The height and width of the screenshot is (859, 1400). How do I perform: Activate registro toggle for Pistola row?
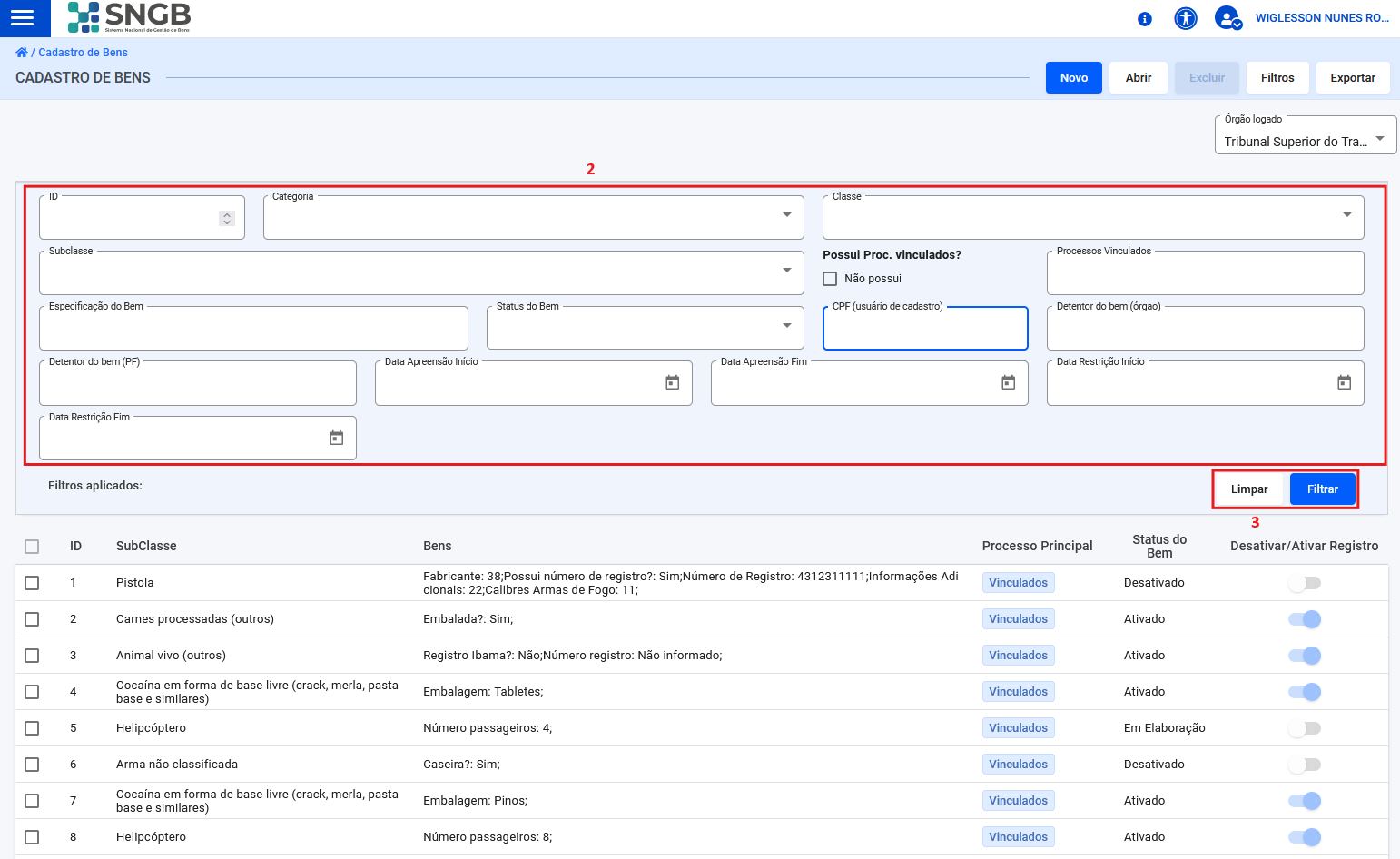point(1305,583)
